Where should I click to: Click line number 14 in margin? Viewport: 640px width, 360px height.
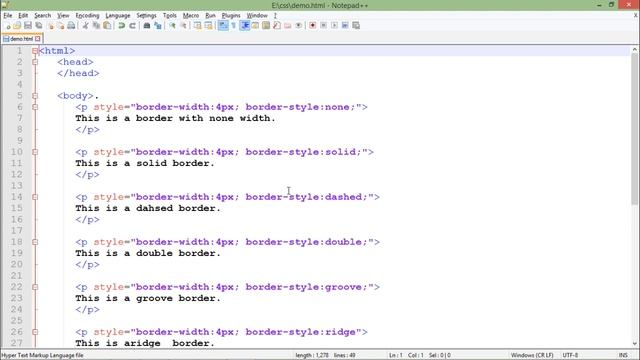click(17, 197)
